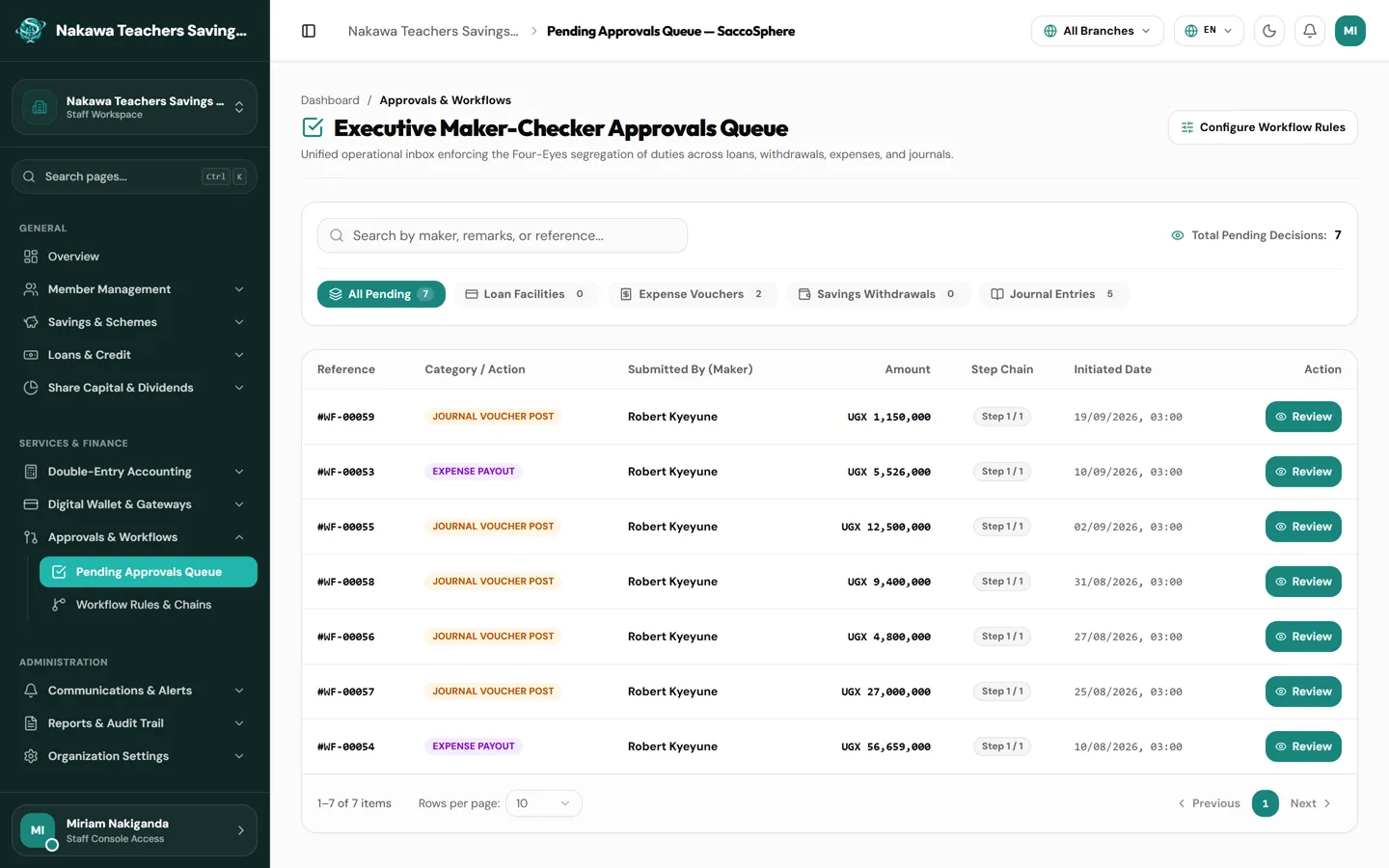Click Configure Workflow Rules button
The width and height of the screenshot is (1389, 868).
[x=1263, y=127]
